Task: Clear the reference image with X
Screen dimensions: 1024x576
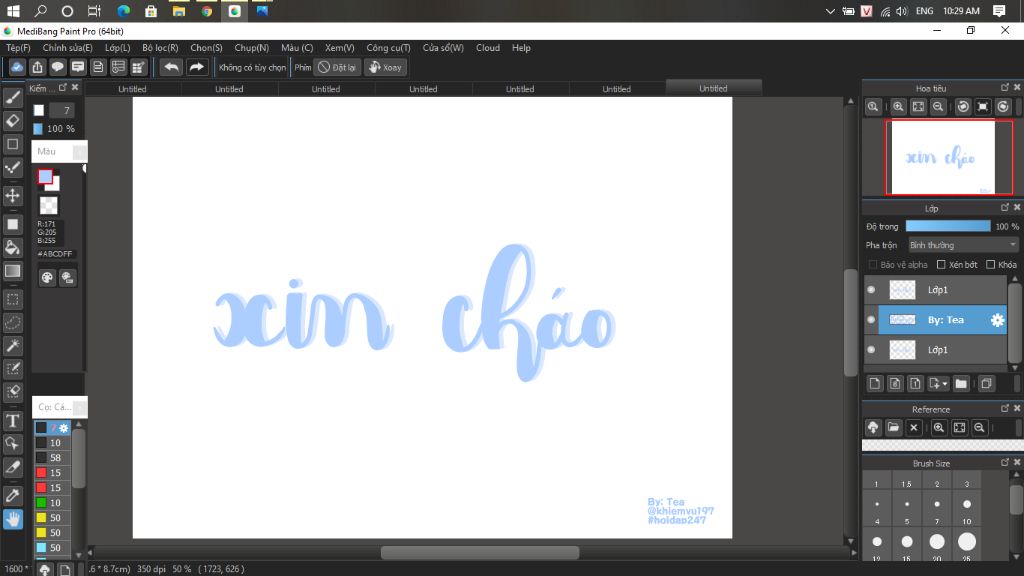Action: [914, 428]
